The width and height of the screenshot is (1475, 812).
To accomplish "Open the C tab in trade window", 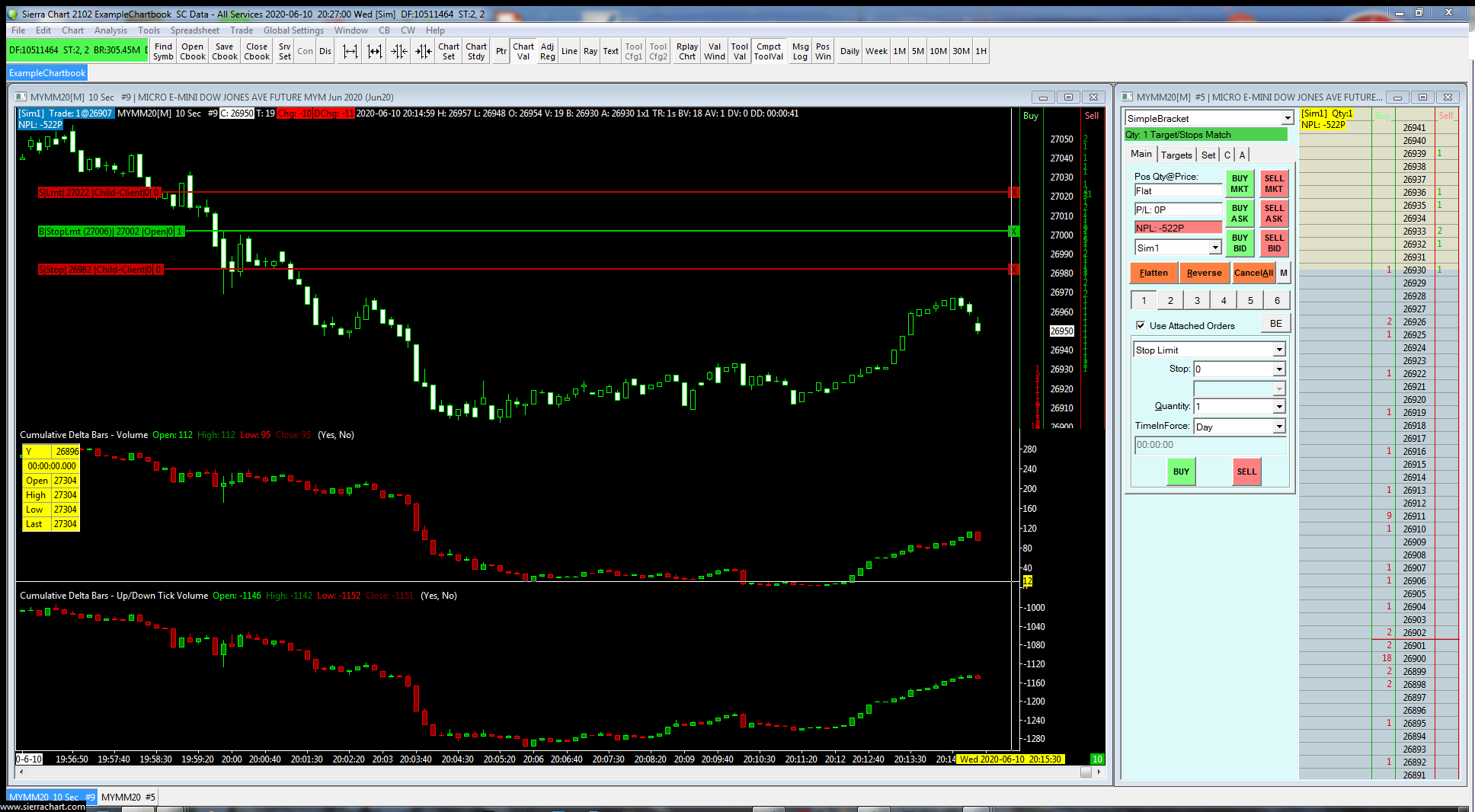I will click(x=1227, y=155).
